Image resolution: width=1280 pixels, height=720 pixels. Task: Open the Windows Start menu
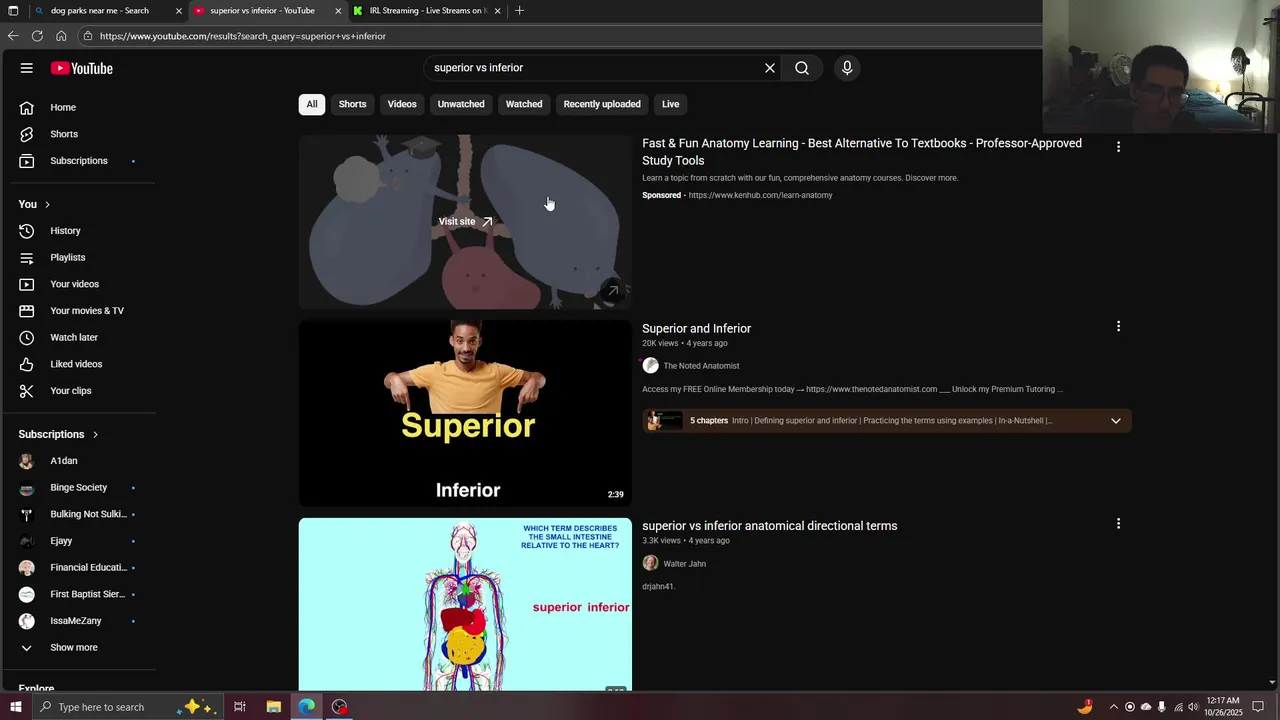[14, 707]
